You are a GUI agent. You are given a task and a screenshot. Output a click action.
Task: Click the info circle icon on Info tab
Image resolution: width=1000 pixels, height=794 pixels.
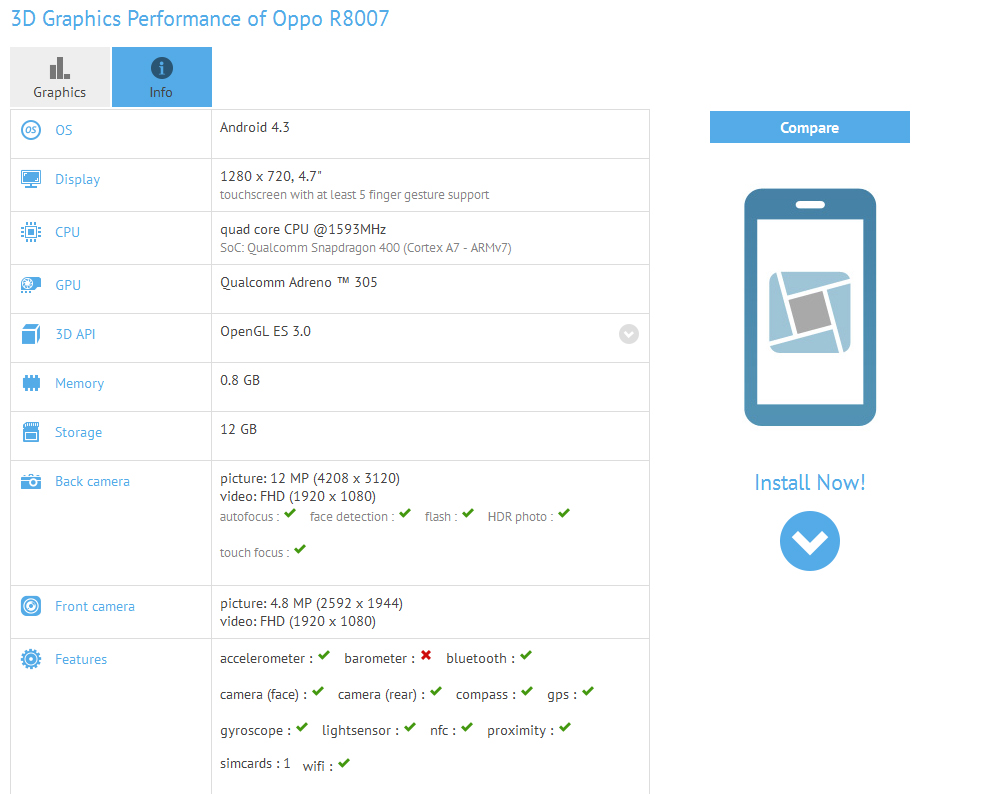pos(162,68)
